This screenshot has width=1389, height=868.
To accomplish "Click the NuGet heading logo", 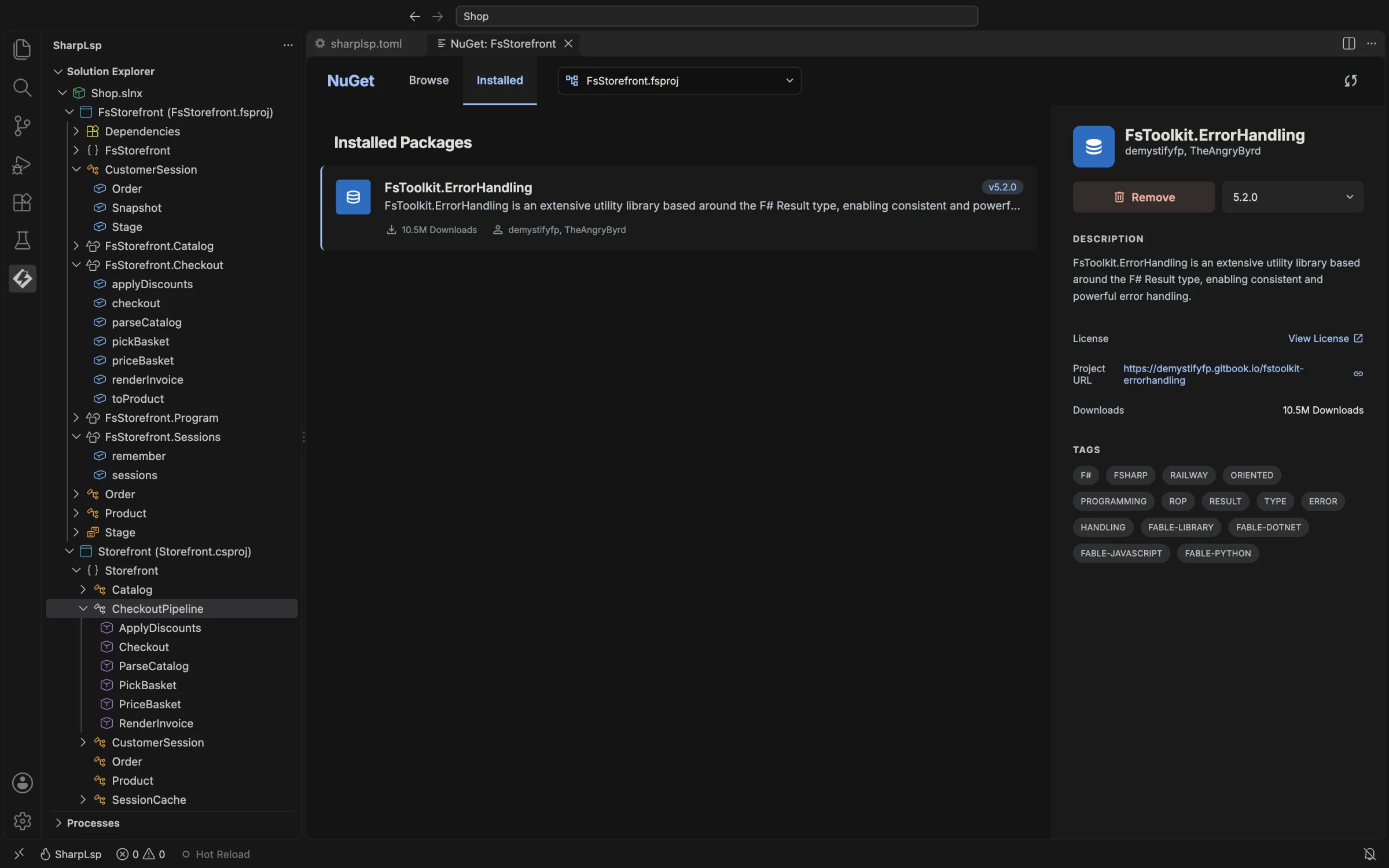I will tap(350, 81).
